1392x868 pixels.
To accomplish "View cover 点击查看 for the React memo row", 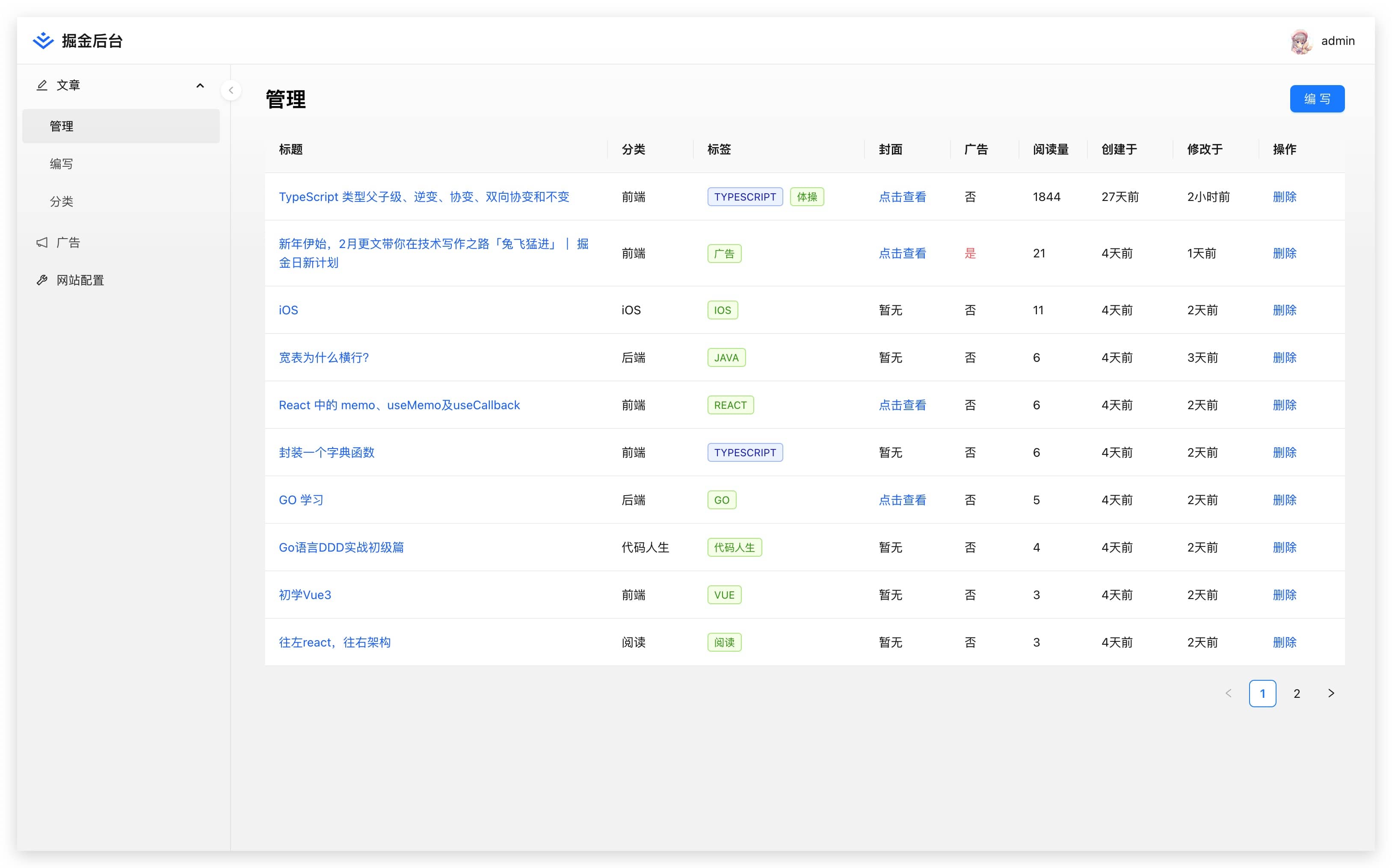I will [902, 405].
